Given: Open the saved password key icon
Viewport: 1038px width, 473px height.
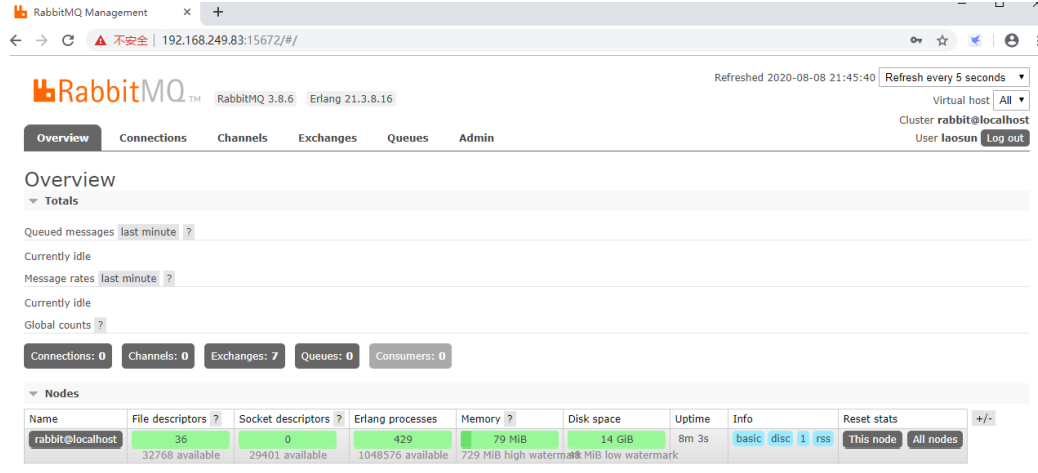Looking at the screenshot, I should click(x=916, y=40).
